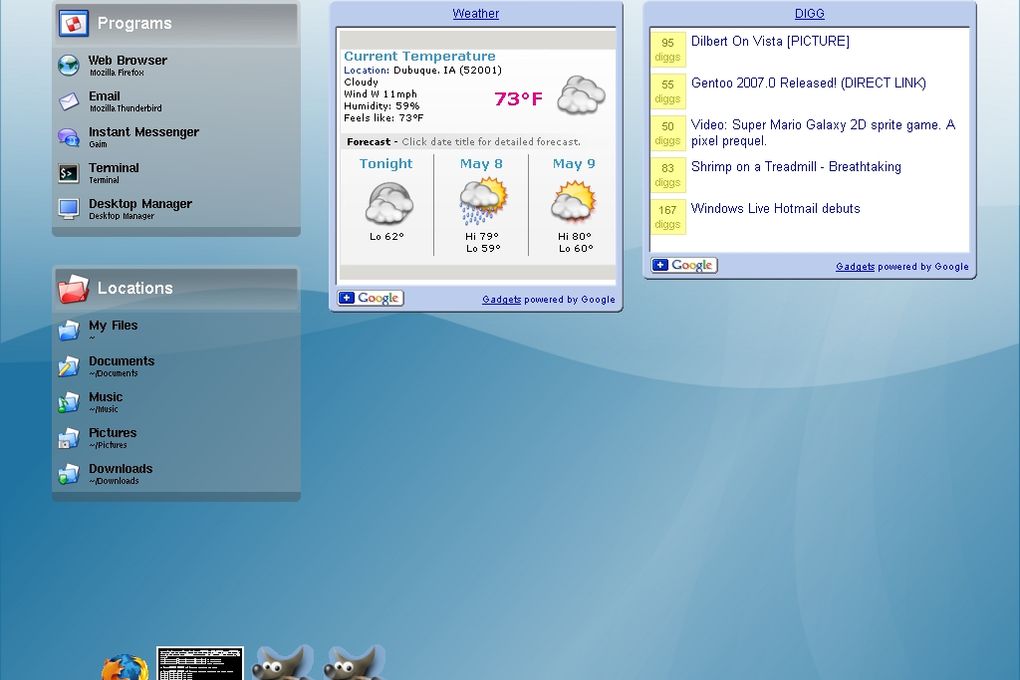
Task: Open the DIGG gadget title link
Action: (x=809, y=14)
